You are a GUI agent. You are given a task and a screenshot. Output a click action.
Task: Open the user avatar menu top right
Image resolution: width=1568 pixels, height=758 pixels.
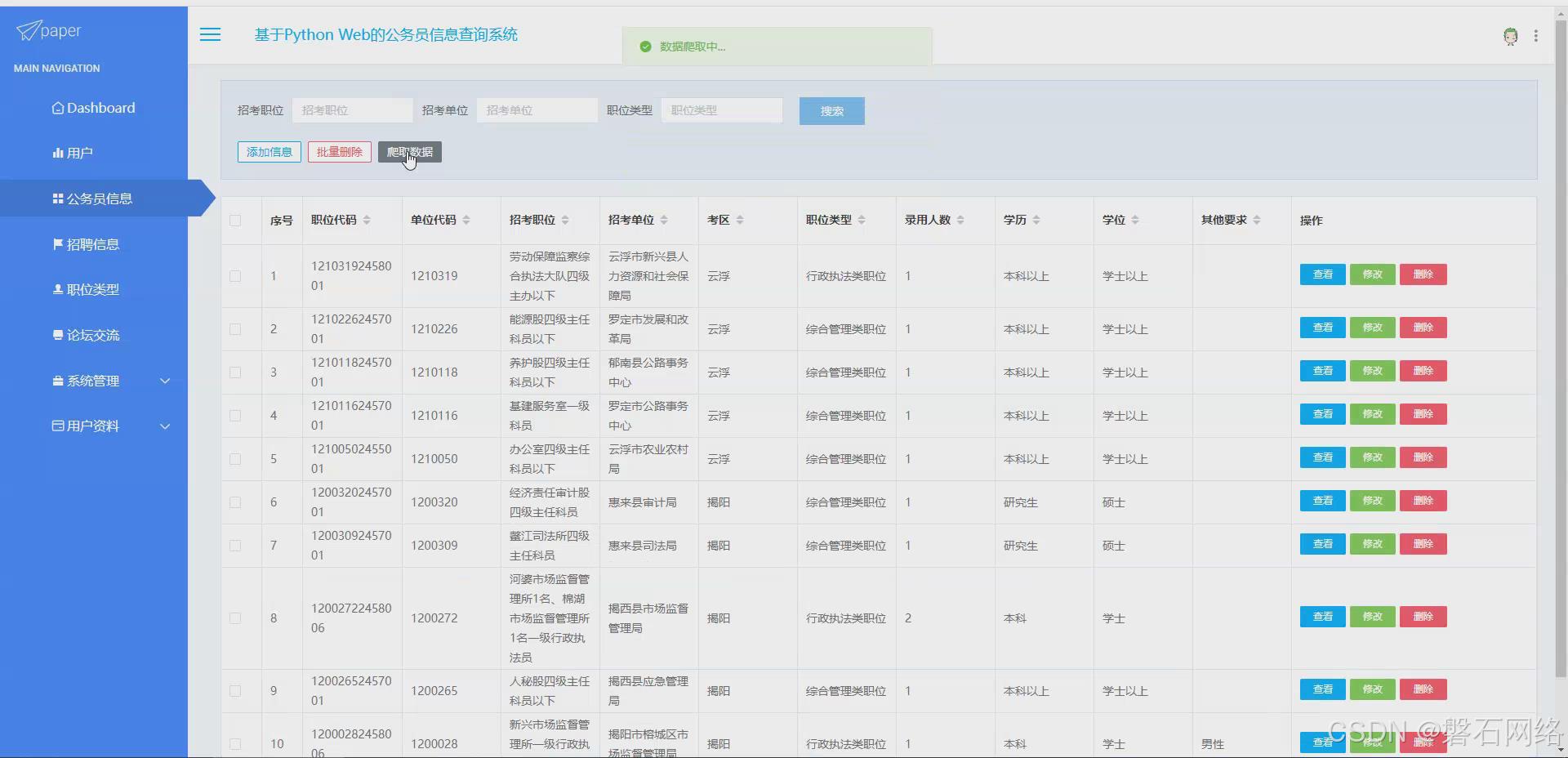[1510, 36]
